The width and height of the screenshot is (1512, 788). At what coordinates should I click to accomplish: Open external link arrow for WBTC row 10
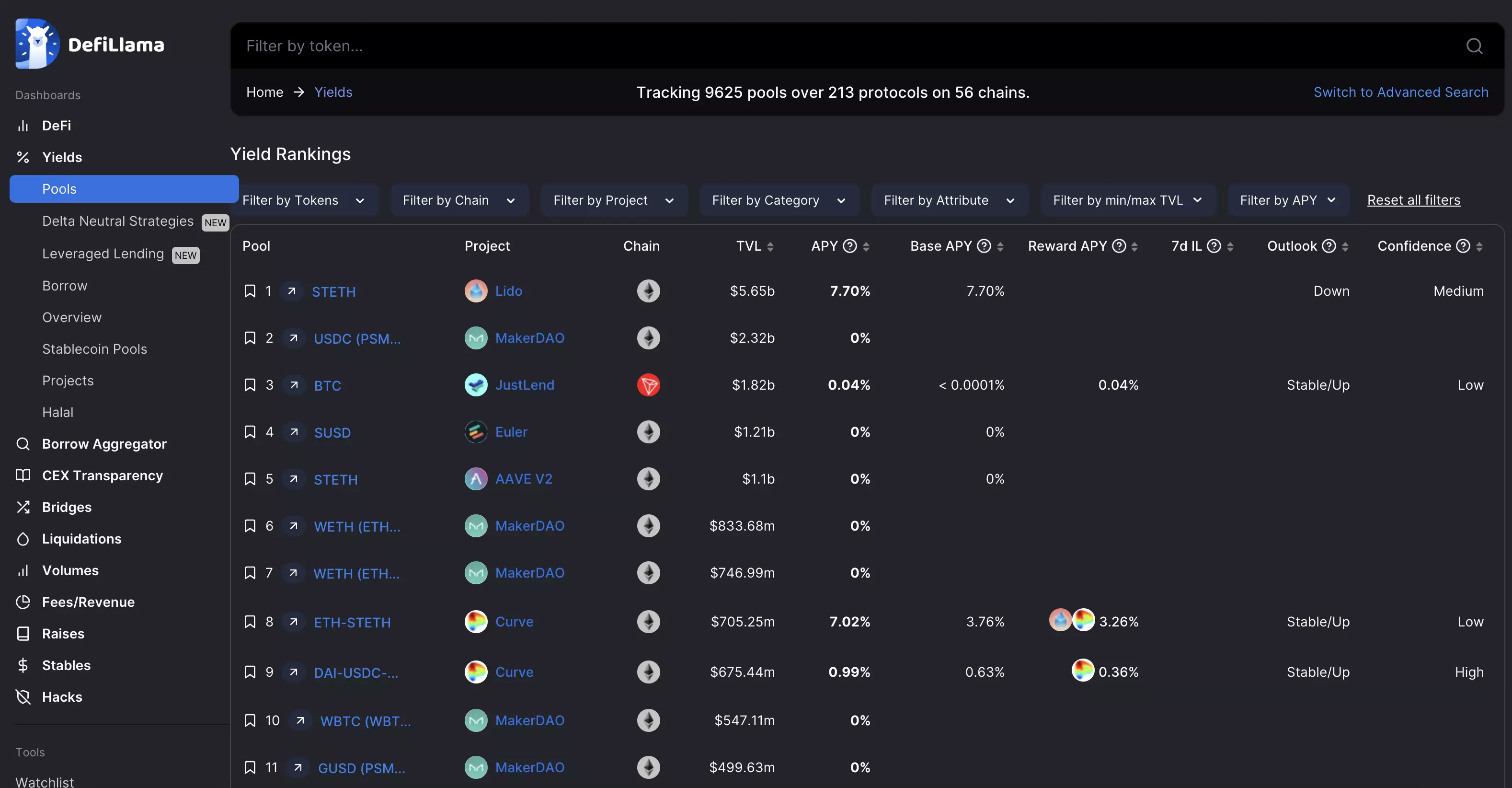(300, 720)
